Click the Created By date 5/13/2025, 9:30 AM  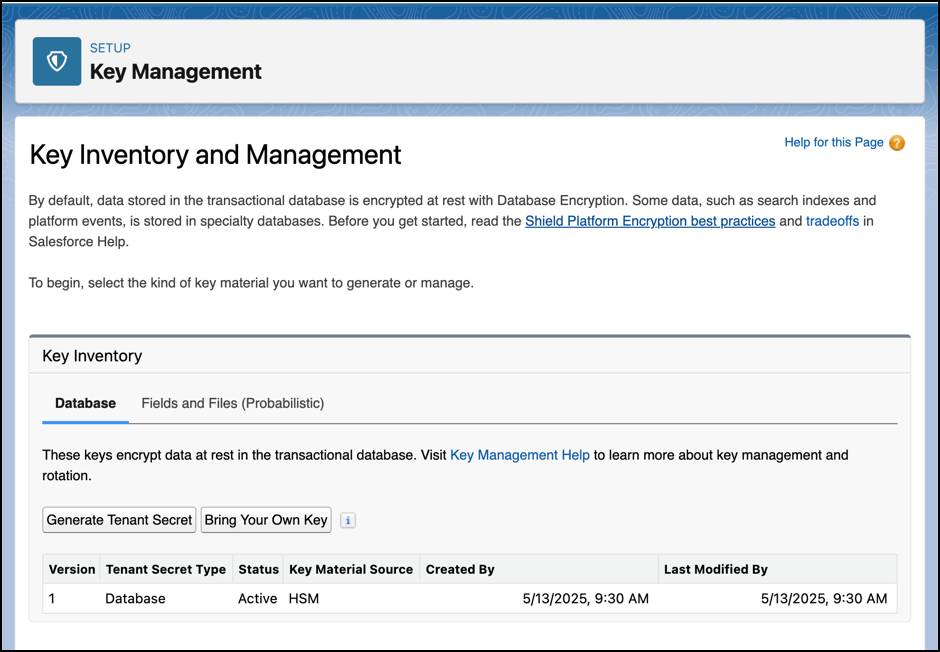click(x=586, y=598)
